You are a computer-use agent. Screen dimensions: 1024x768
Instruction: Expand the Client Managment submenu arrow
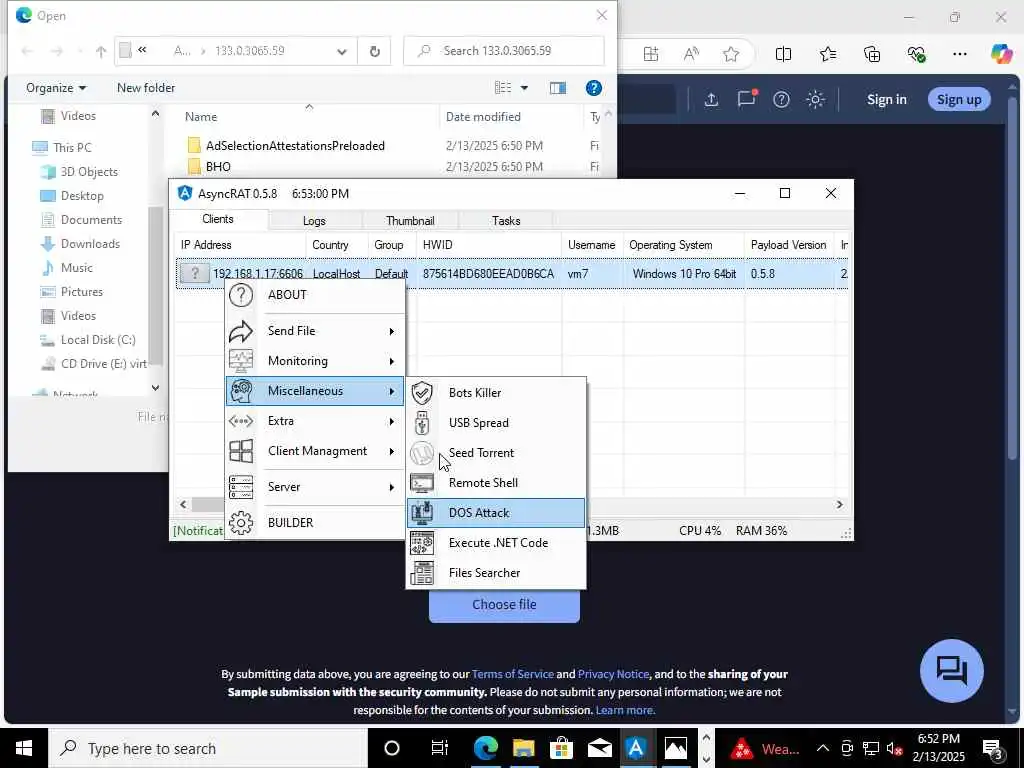(x=392, y=451)
